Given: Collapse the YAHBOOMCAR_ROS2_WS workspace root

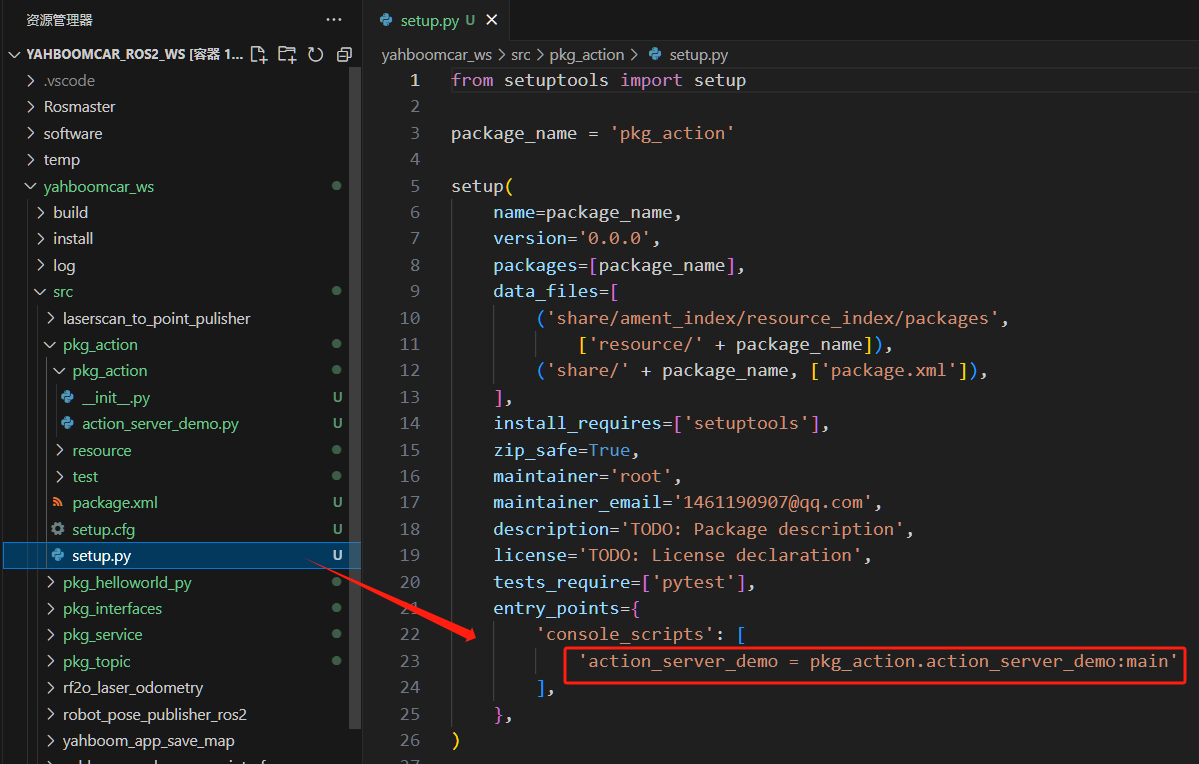Looking at the screenshot, I should (x=14, y=54).
